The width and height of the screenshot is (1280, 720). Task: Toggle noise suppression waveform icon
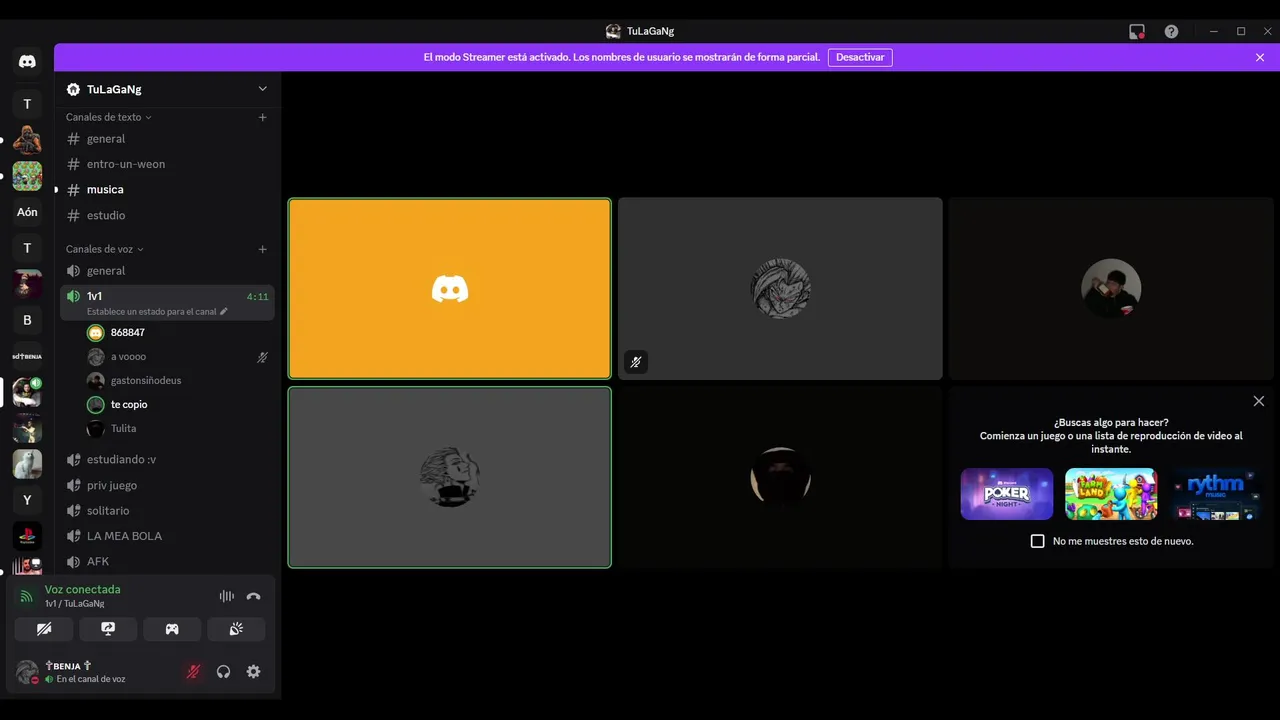[x=227, y=596]
